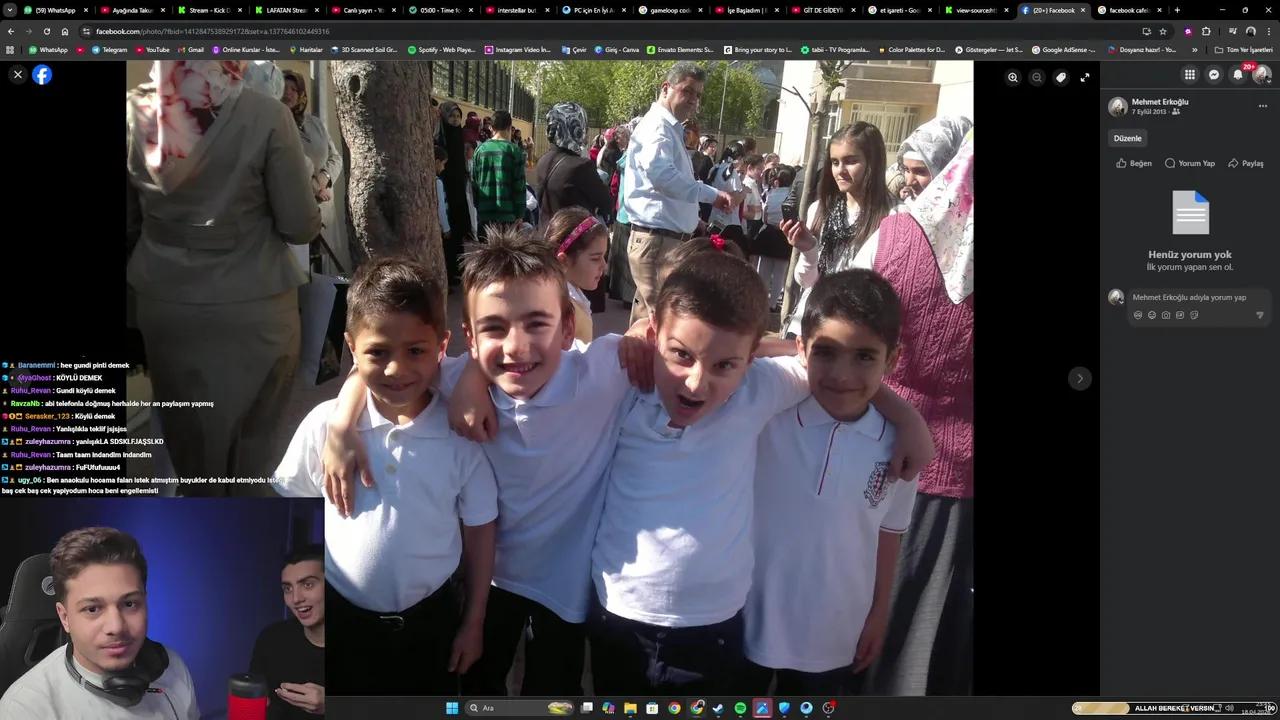
Task: Open account menu via your profile avatar
Action: coord(1262,74)
